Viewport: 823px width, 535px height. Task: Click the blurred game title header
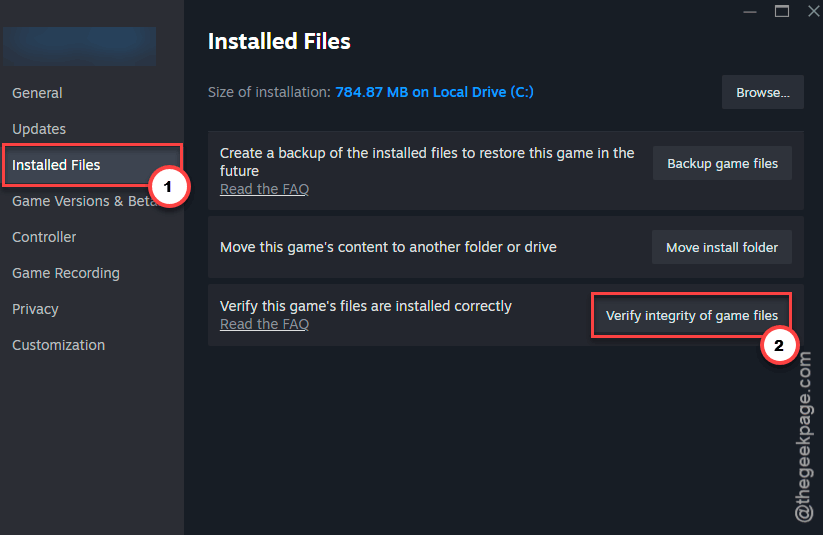80,46
